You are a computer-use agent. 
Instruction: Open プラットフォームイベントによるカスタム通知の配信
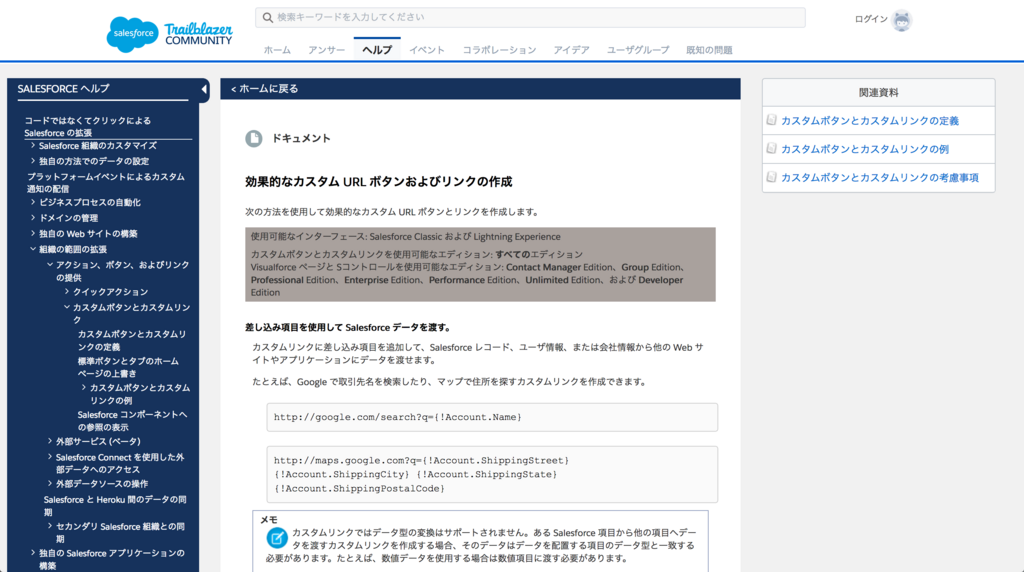pyautogui.click(x=106, y=183)
